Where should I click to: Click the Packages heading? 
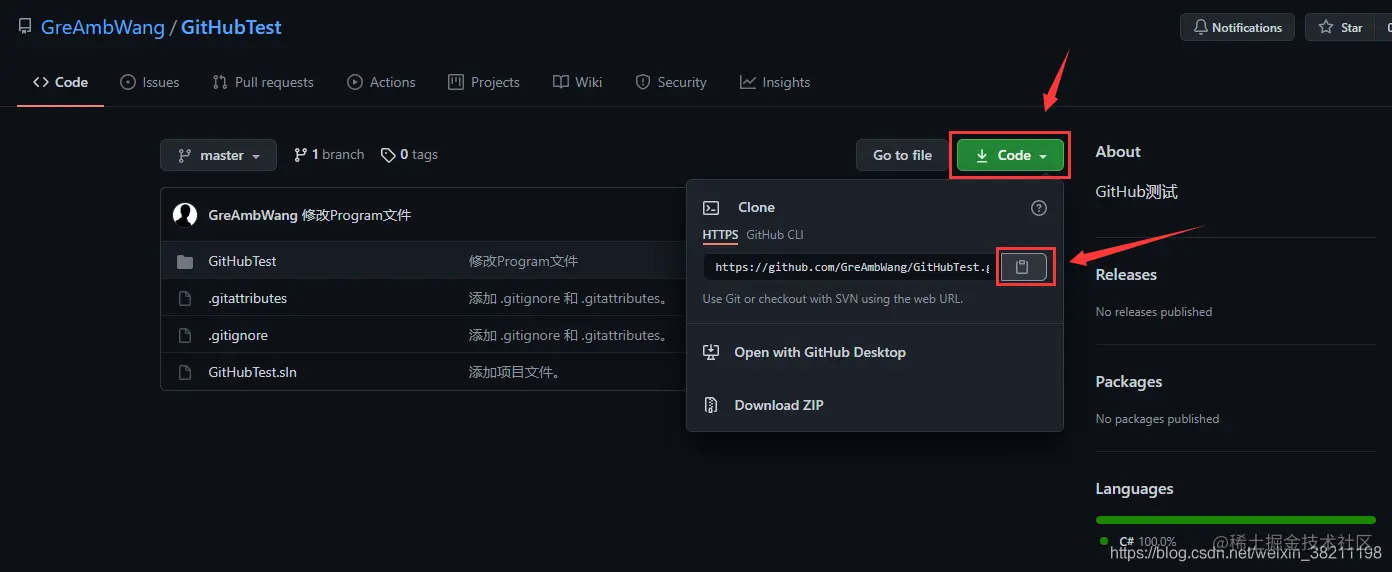(x=1129, y=381)
